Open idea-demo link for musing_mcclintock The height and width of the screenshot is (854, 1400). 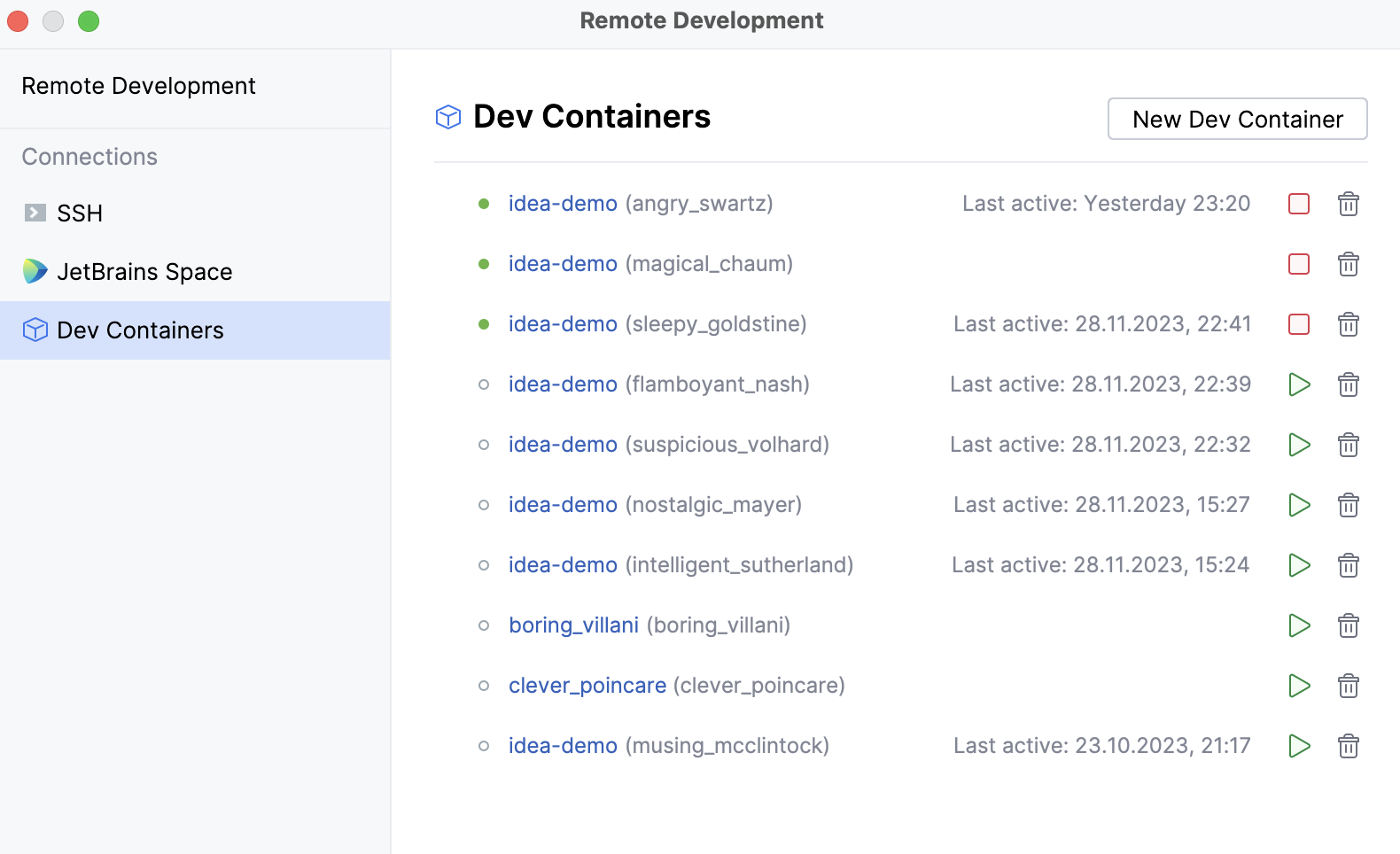(x=563, y=746)
